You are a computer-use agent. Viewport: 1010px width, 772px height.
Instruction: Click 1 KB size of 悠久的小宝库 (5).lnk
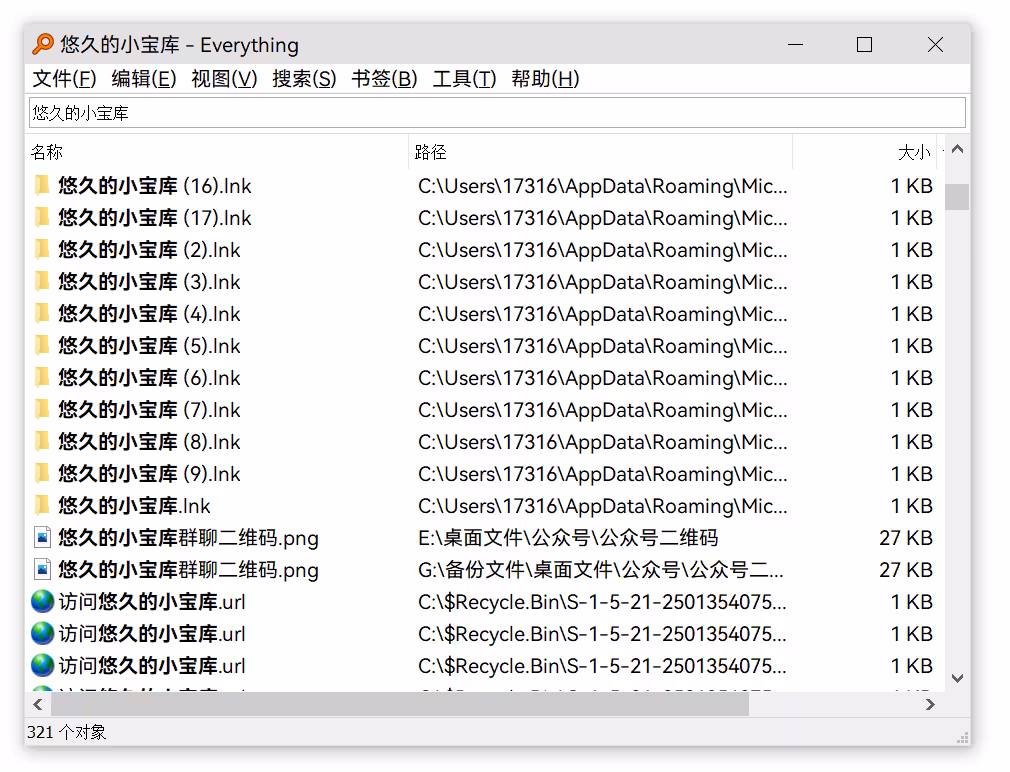coord(912,346)
